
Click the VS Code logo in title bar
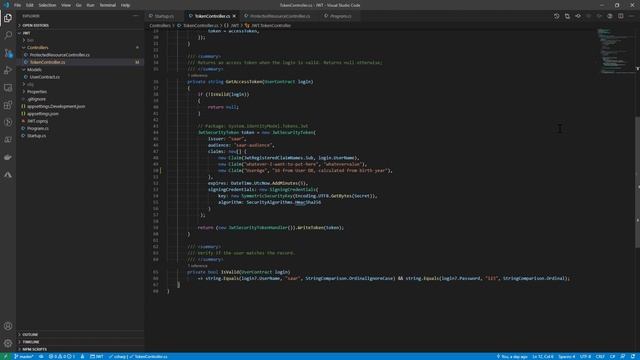6,5
